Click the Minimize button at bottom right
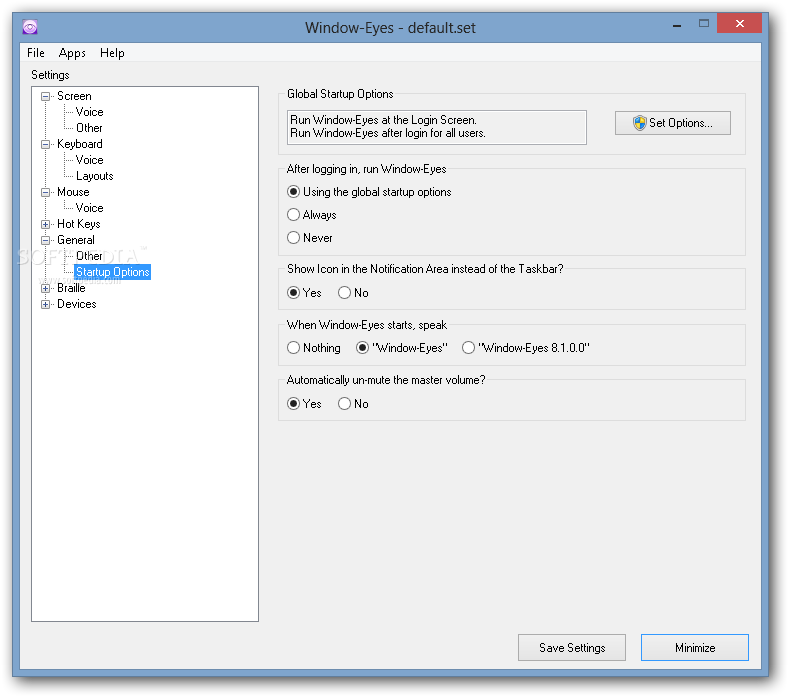The image size is (789, 697). [x=695, y=648]
